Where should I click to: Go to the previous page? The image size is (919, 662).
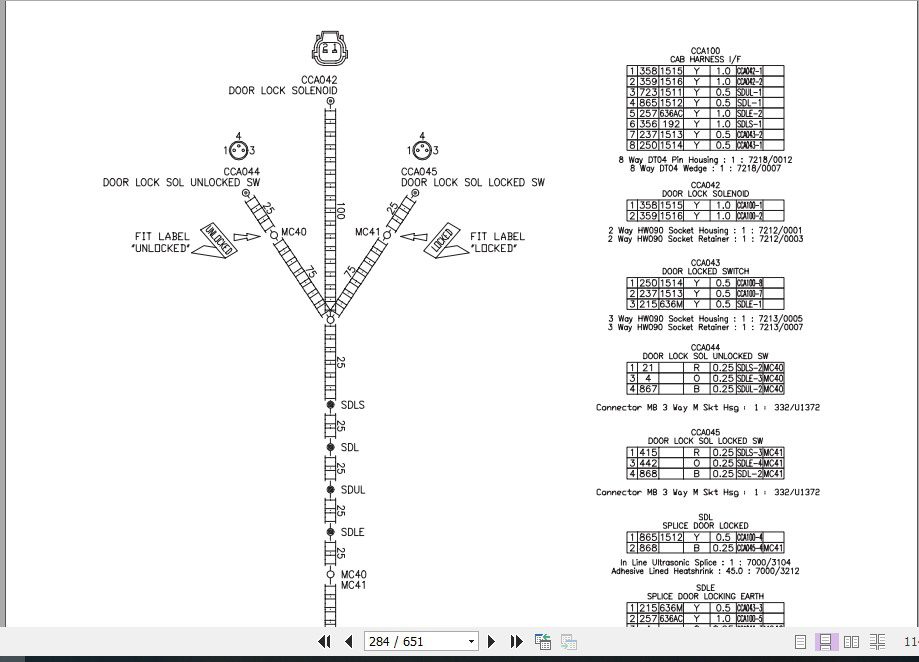[x=349, y=641]
